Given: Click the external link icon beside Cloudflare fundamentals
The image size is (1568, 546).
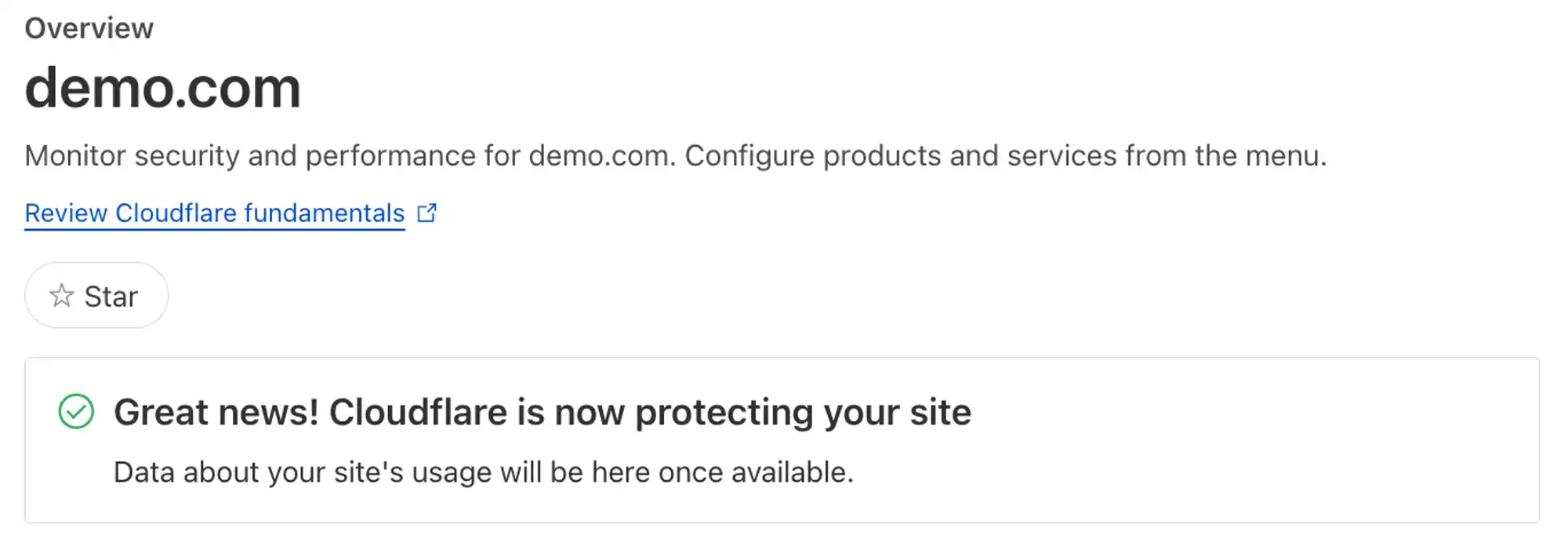Looking at the screenshot, I should (x=426, y=213).
